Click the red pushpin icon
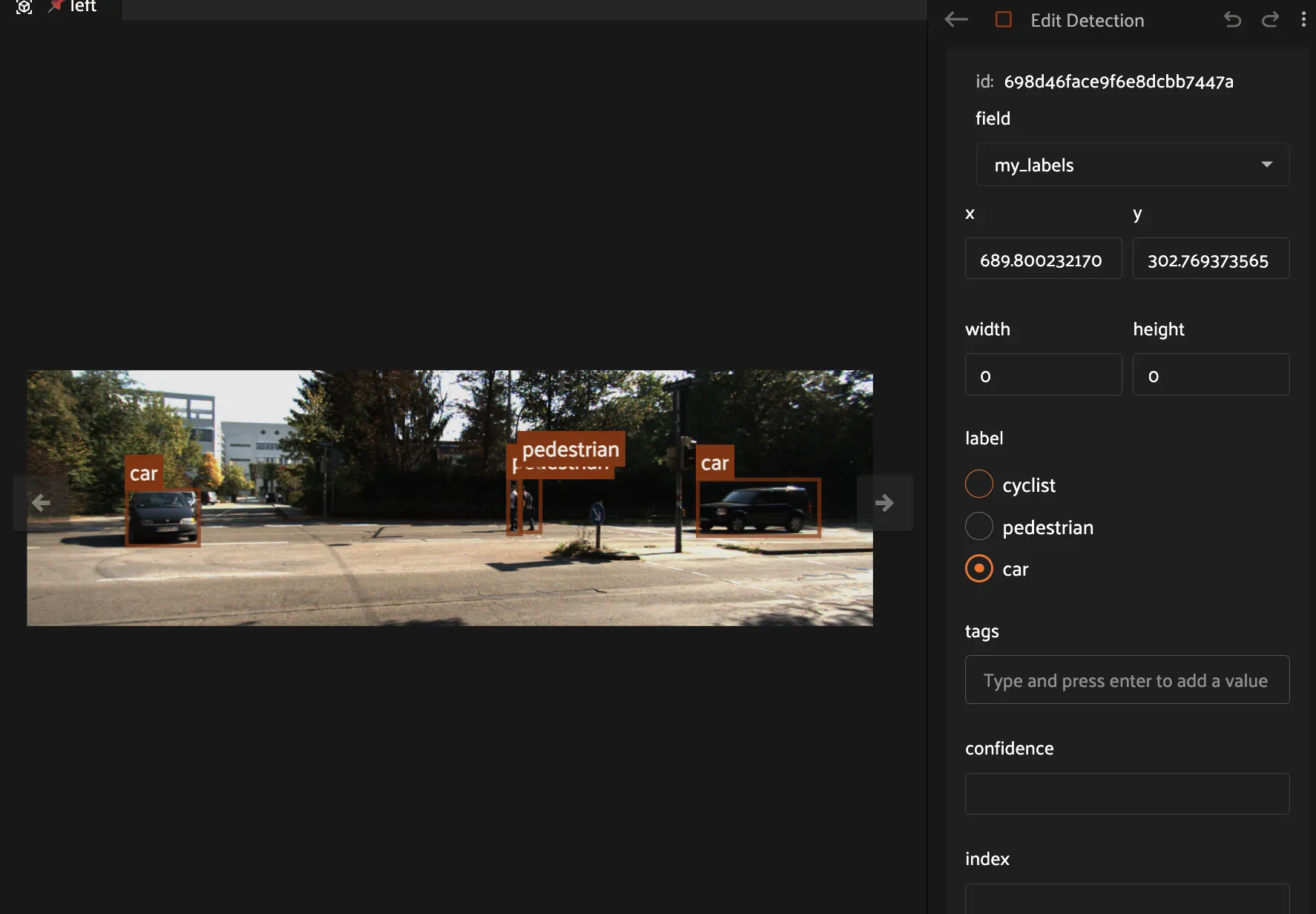The image size is (1316, 914). pos(56,7)
